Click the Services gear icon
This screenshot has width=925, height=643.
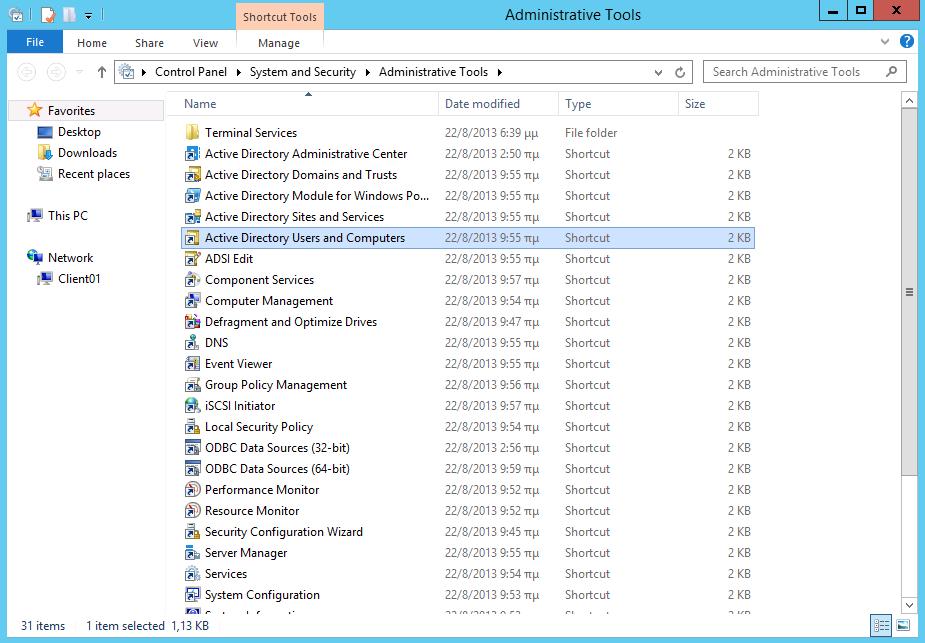click(x=192, y=573)
